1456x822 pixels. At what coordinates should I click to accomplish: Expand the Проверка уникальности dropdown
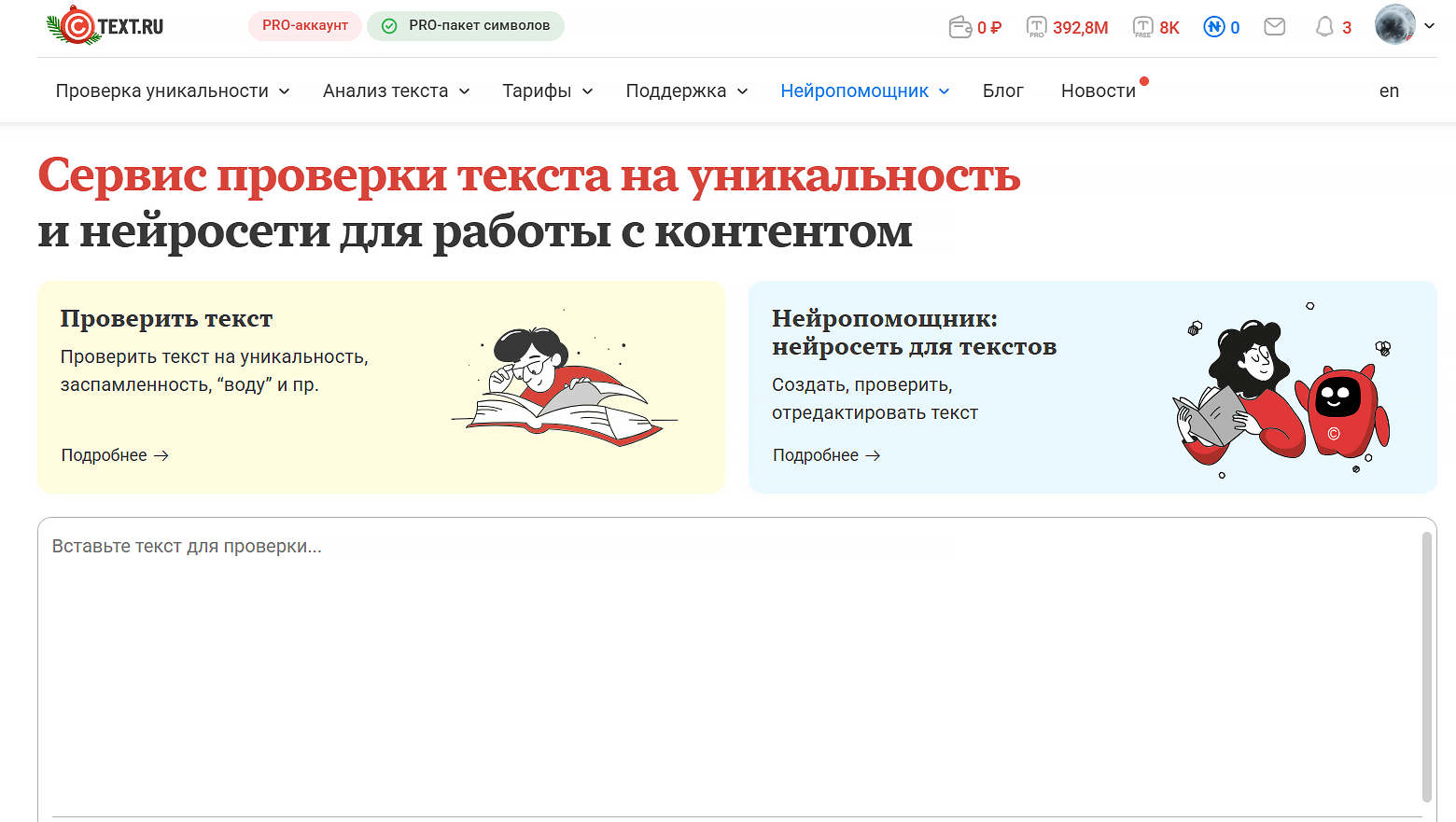point(172,91)
